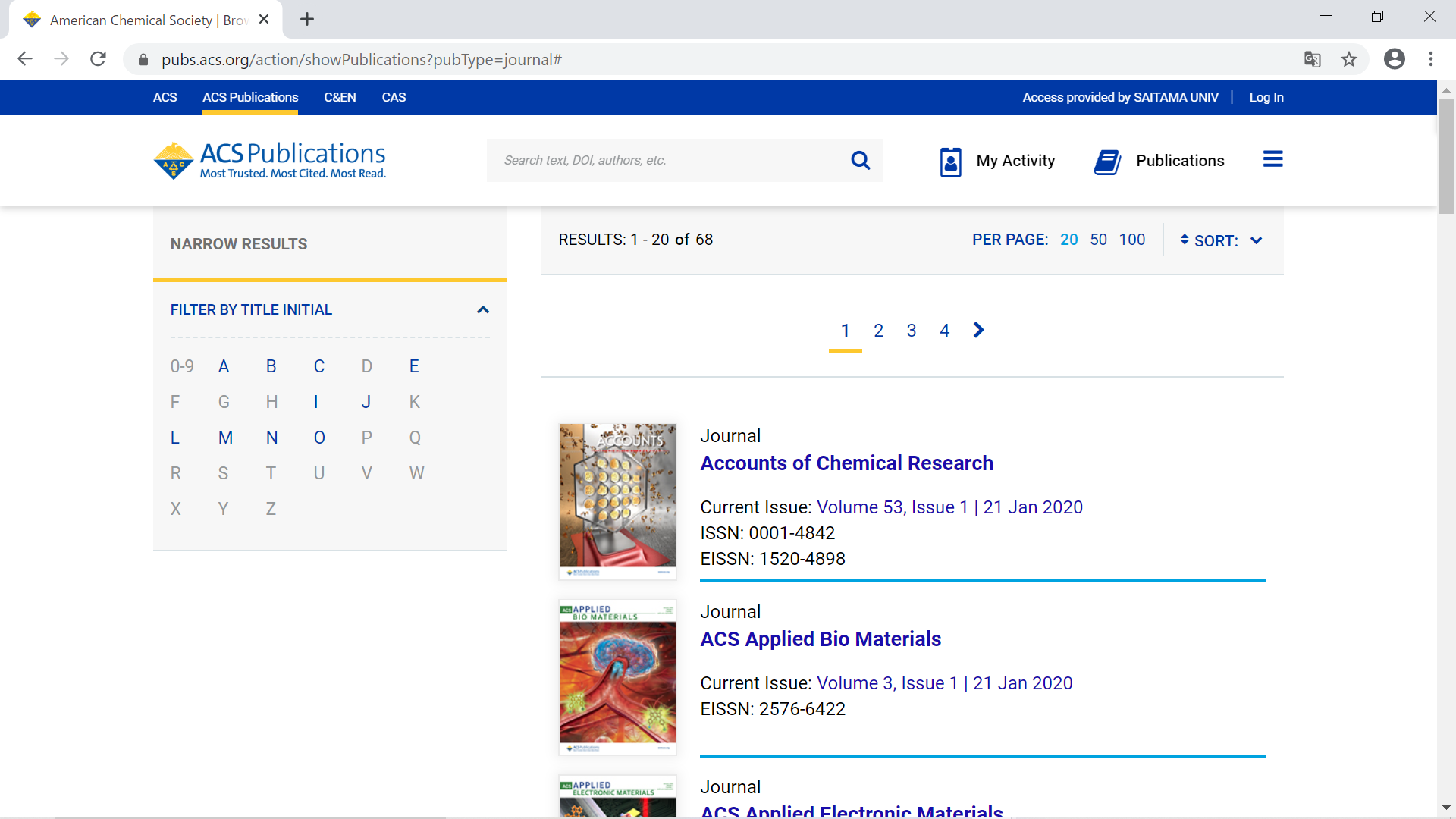Click Publications label in header
Image resolution: width=1456 pixels, height=819 pixels.
click(x=1180, y=161)
